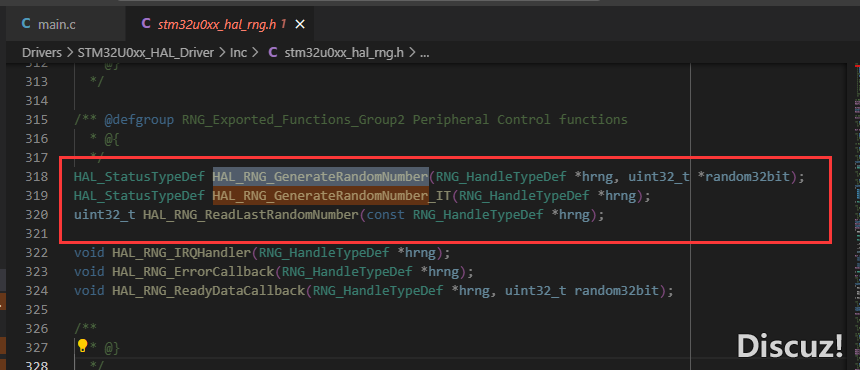Click HAL_RNG_ReadyDataCallback function name
Viewport: 860px width, 370px height.
coord(208,291)
